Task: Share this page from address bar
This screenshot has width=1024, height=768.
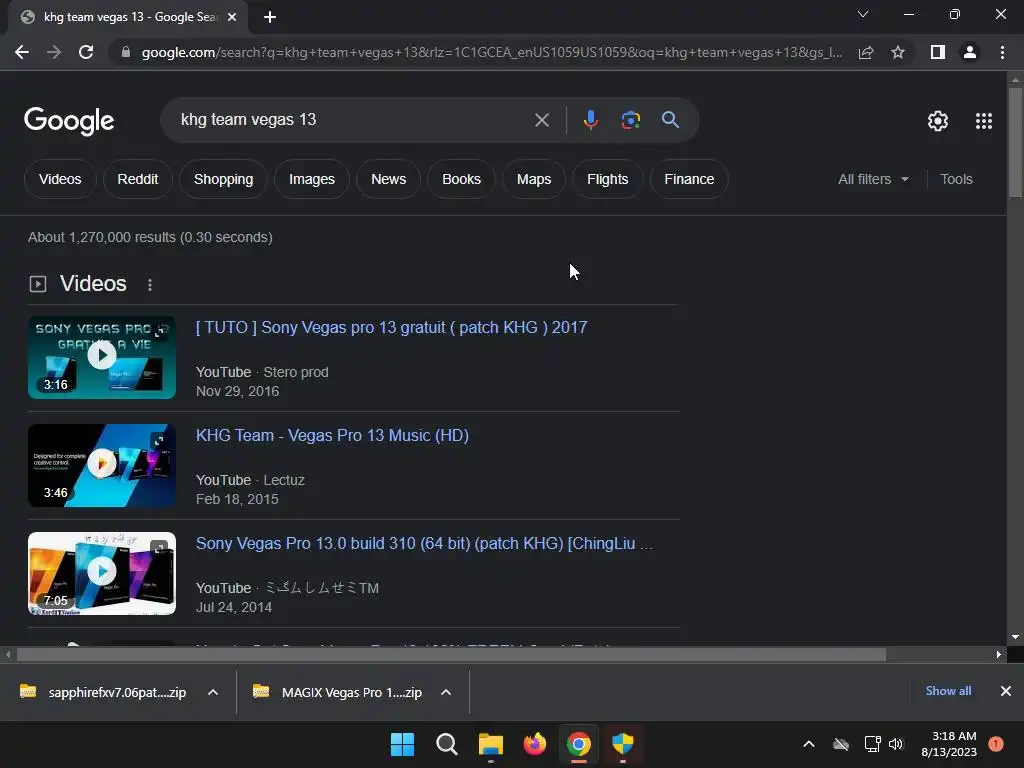Action: click(x=866, y=52)
